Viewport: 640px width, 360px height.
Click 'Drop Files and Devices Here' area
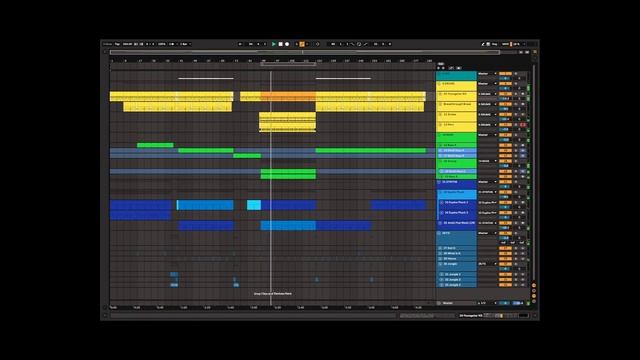click(273, 293)
